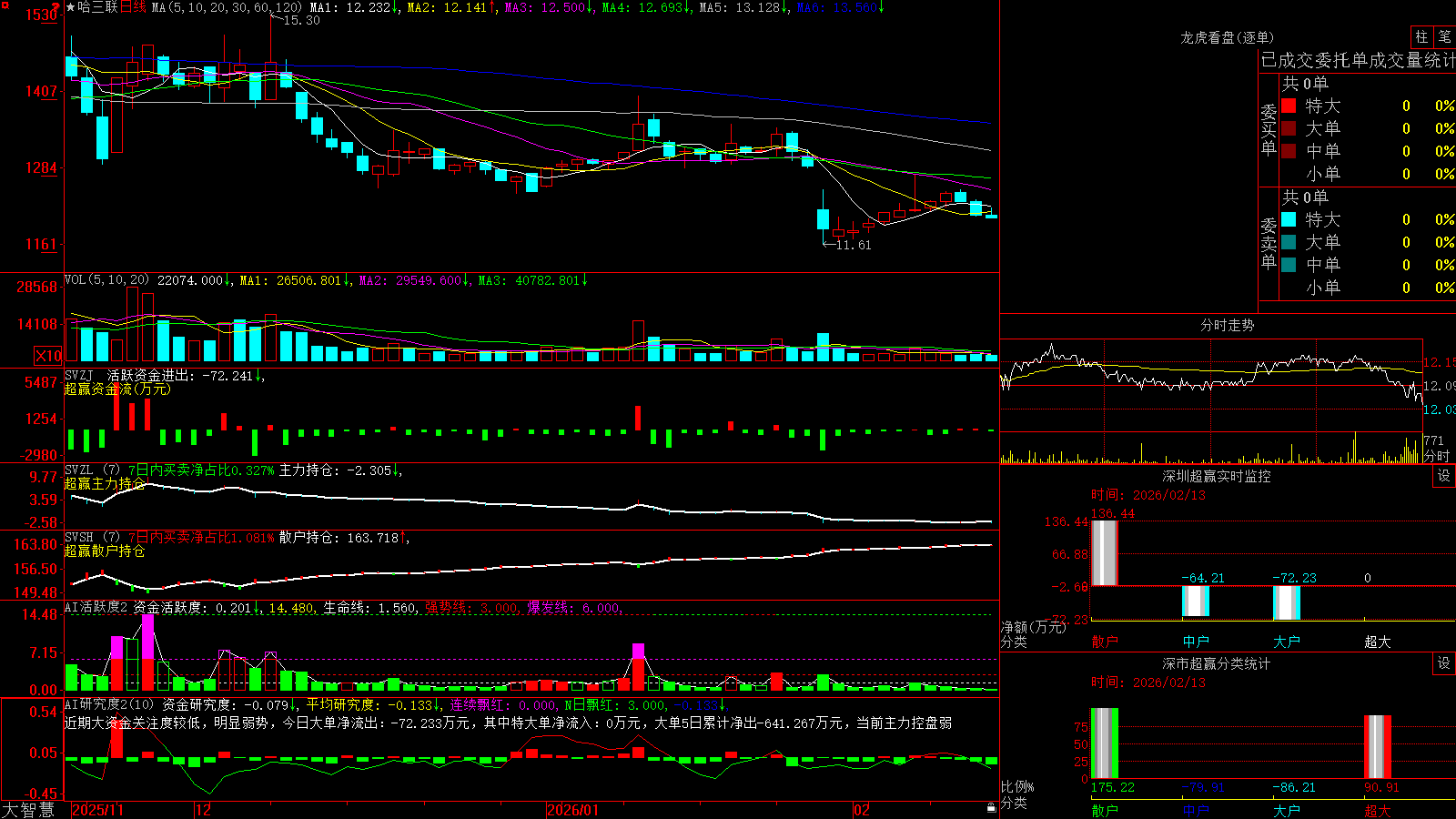
Task: Switch order view to 笔 tick mode
Action: [1444, 36]
